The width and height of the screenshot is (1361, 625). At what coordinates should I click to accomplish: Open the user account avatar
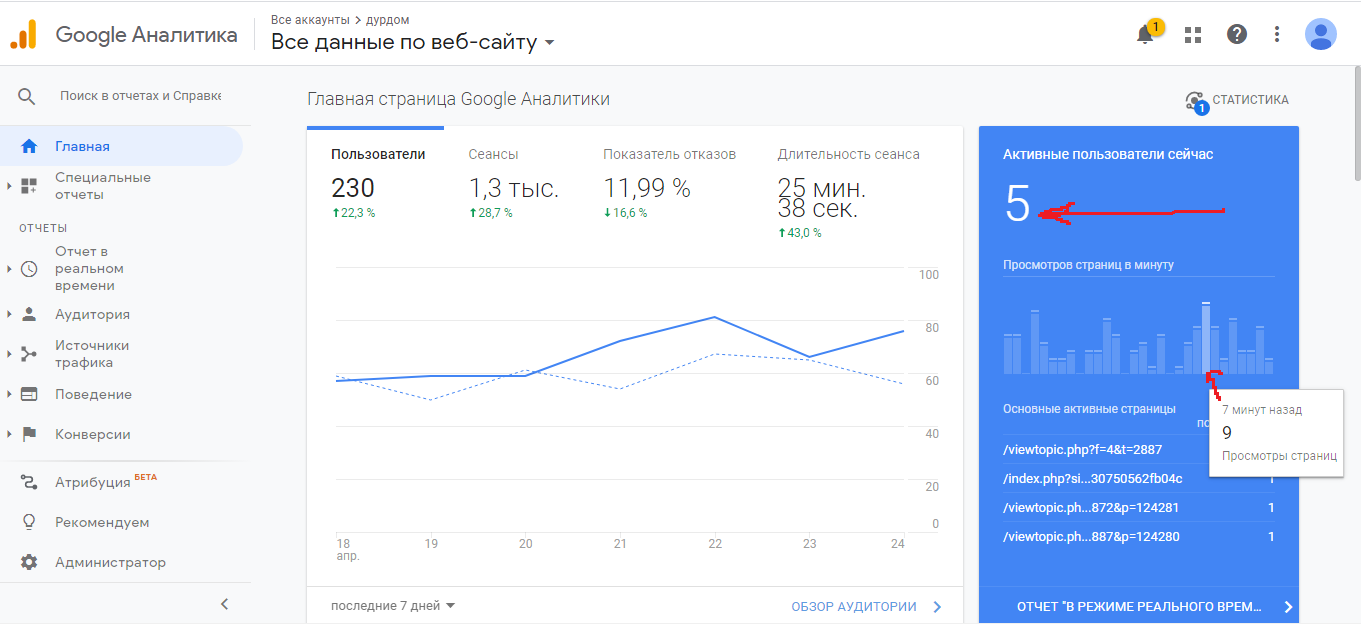tap(1321, 34)
